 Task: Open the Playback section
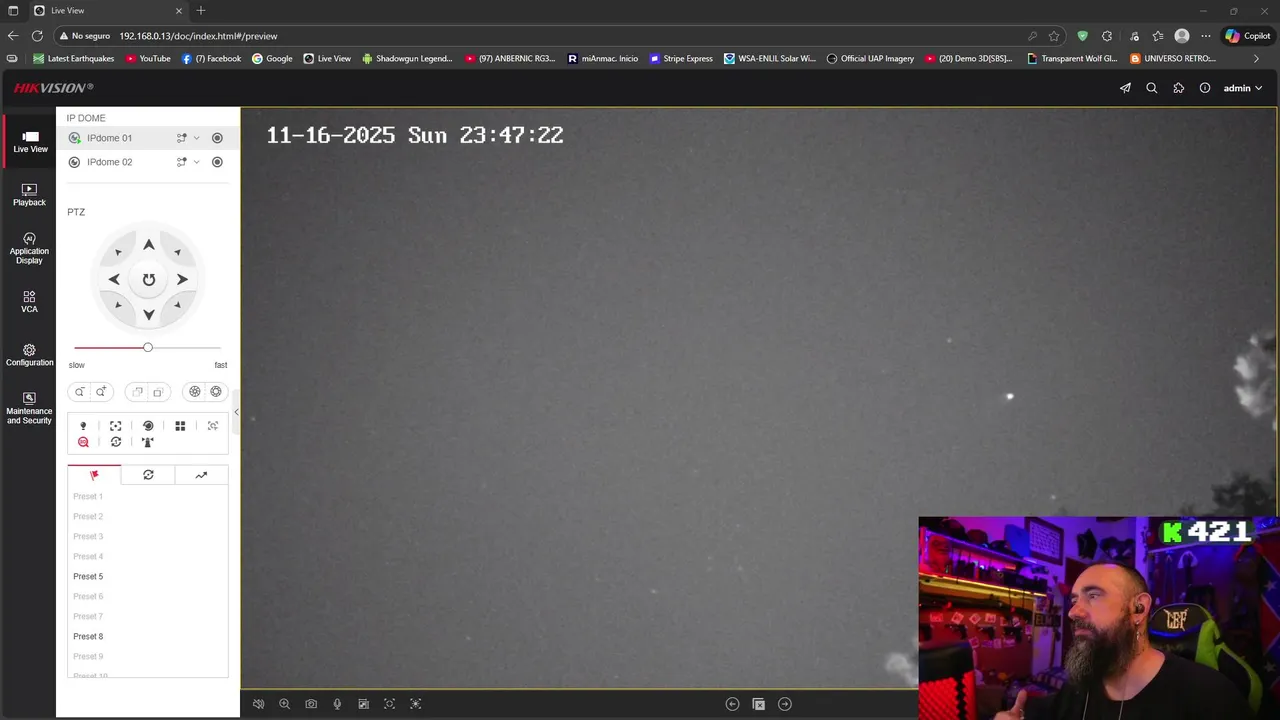pos(29,195)
